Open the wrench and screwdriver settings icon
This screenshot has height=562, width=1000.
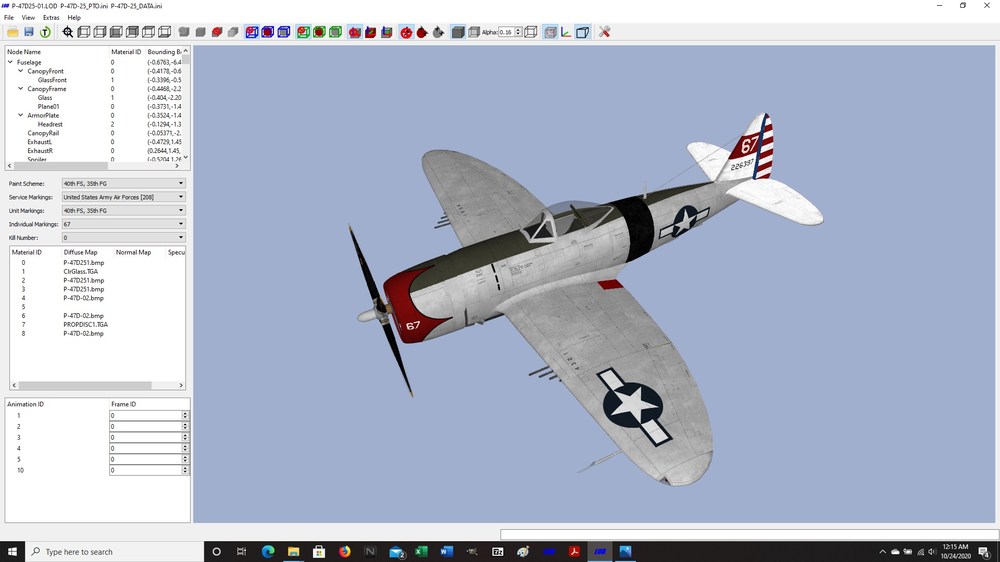pyautogui.click(x=605, y=32)
